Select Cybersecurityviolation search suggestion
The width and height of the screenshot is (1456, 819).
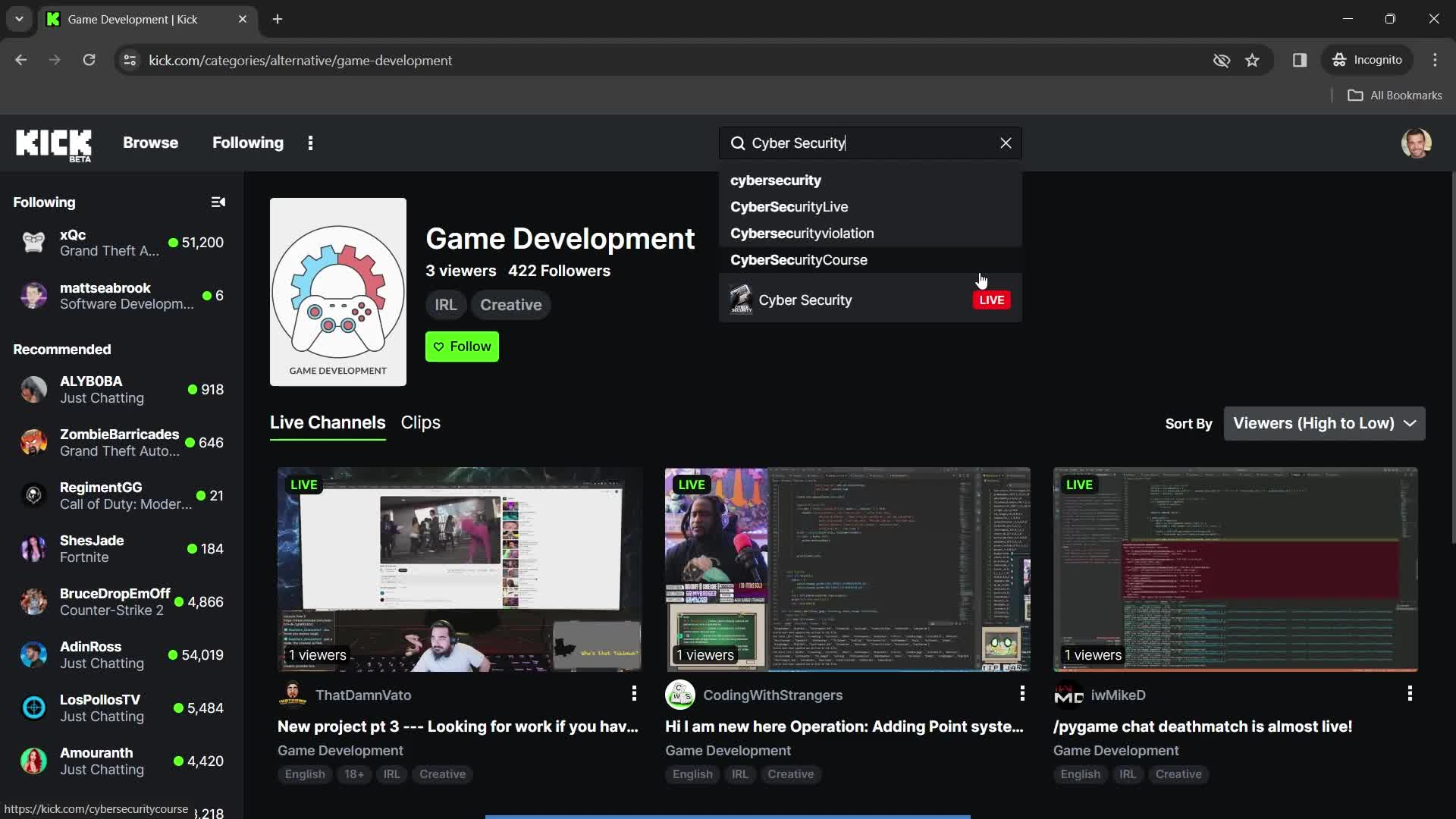point(870,234)
